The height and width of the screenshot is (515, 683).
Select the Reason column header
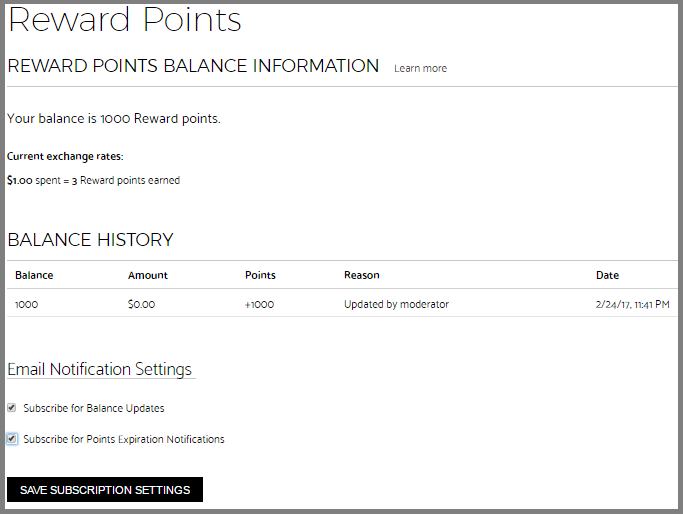click(362, 275)
